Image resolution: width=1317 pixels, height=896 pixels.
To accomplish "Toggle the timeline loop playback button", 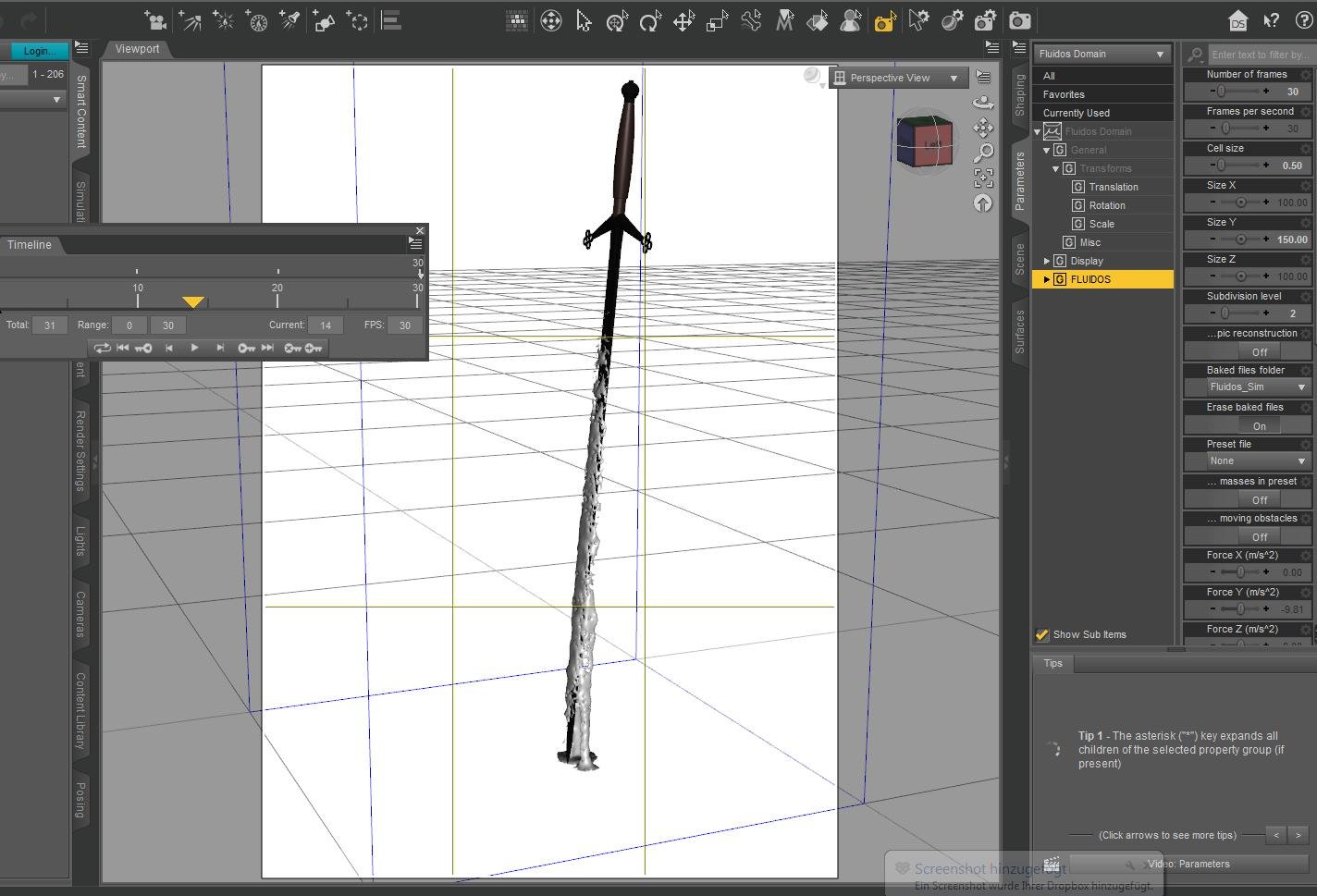I will click(102, 348).
